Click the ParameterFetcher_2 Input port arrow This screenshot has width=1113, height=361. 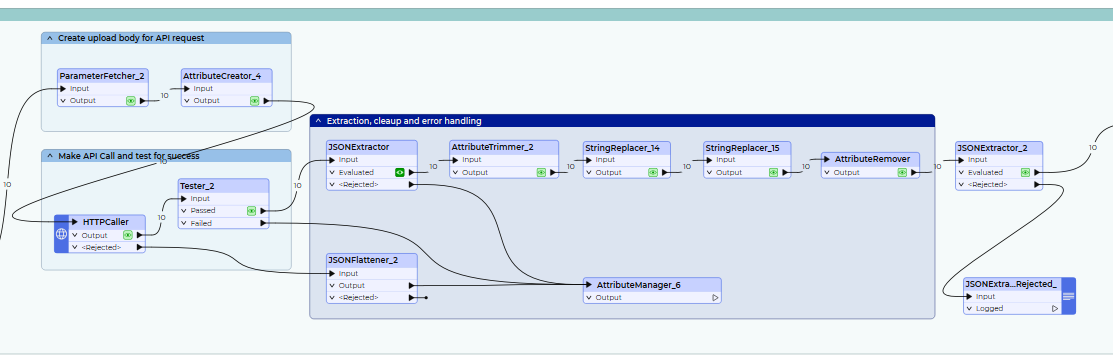pyautogui.click(x=63, y=89)
